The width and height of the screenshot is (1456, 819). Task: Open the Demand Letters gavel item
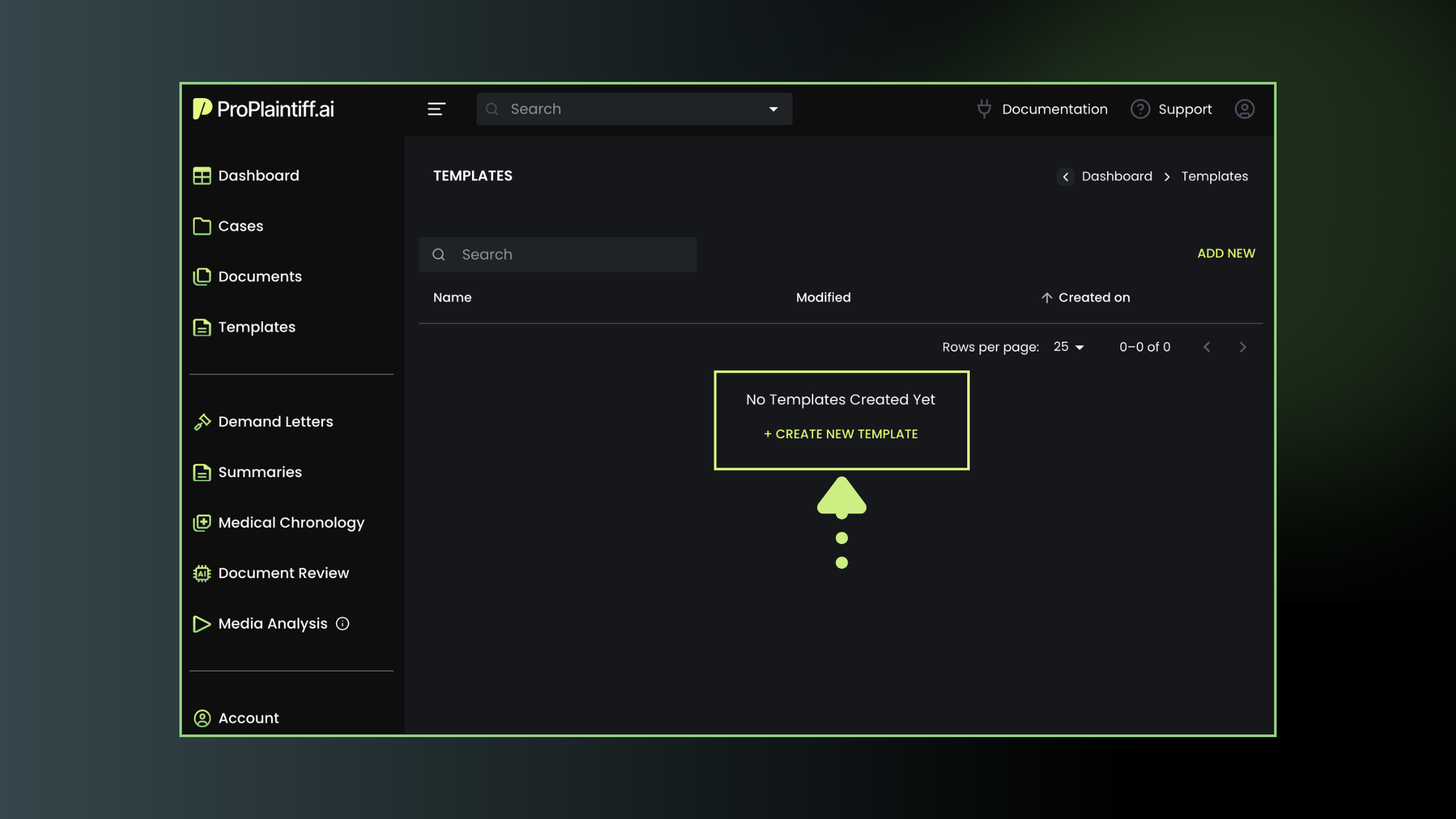[275, 422]
